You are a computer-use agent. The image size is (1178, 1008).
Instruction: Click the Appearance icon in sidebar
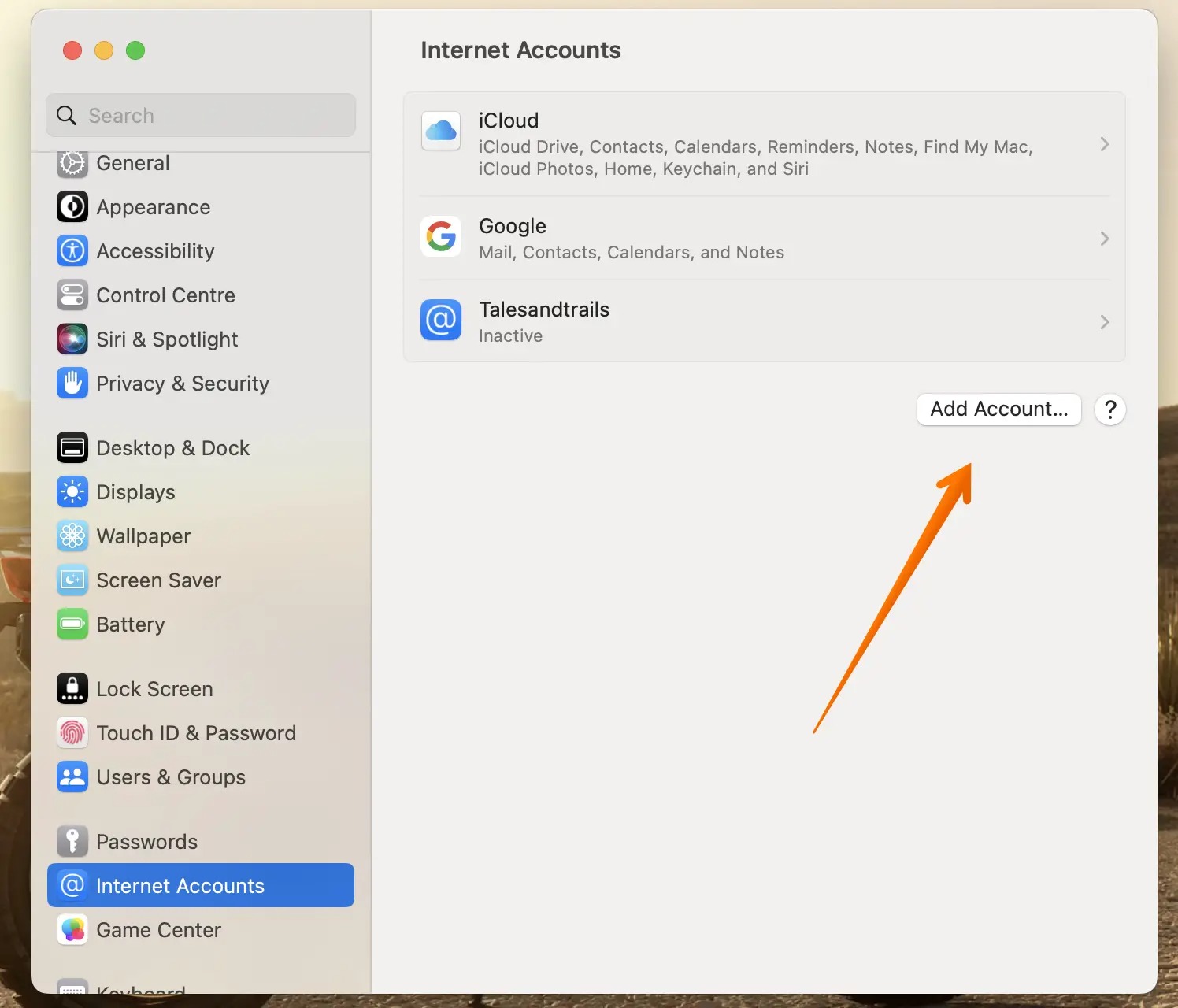click(x=72, y=207)
